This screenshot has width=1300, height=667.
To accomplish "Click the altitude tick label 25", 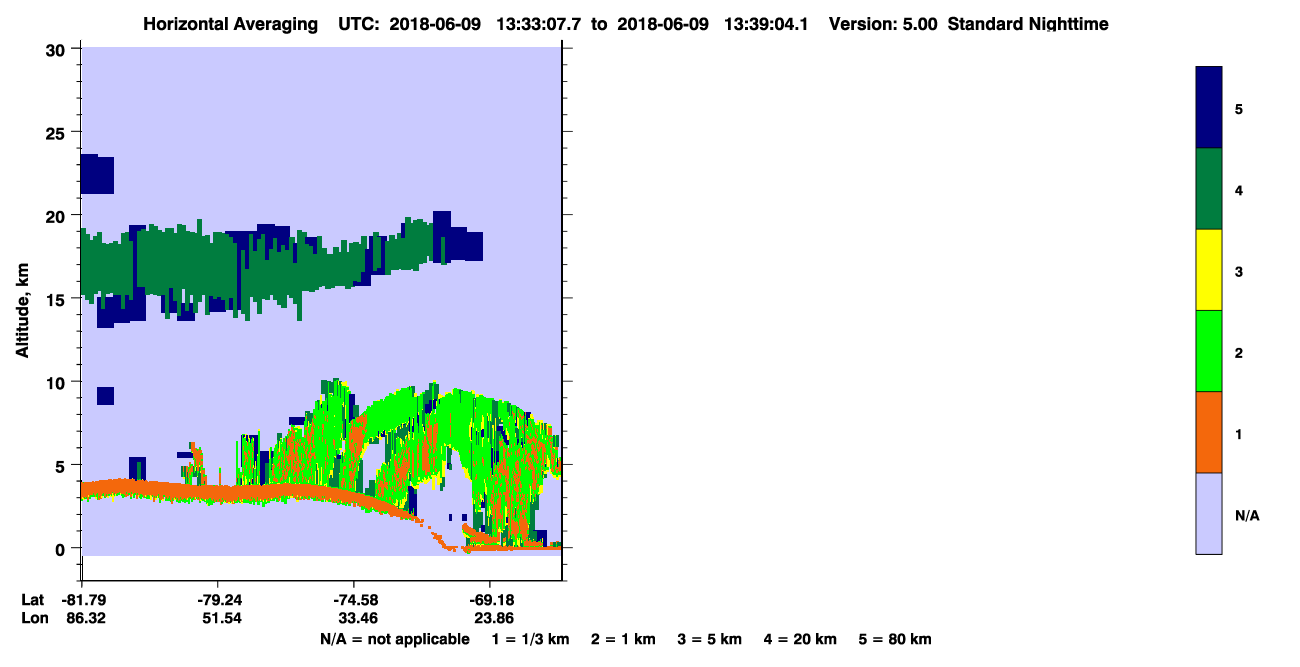I will 57,132.
